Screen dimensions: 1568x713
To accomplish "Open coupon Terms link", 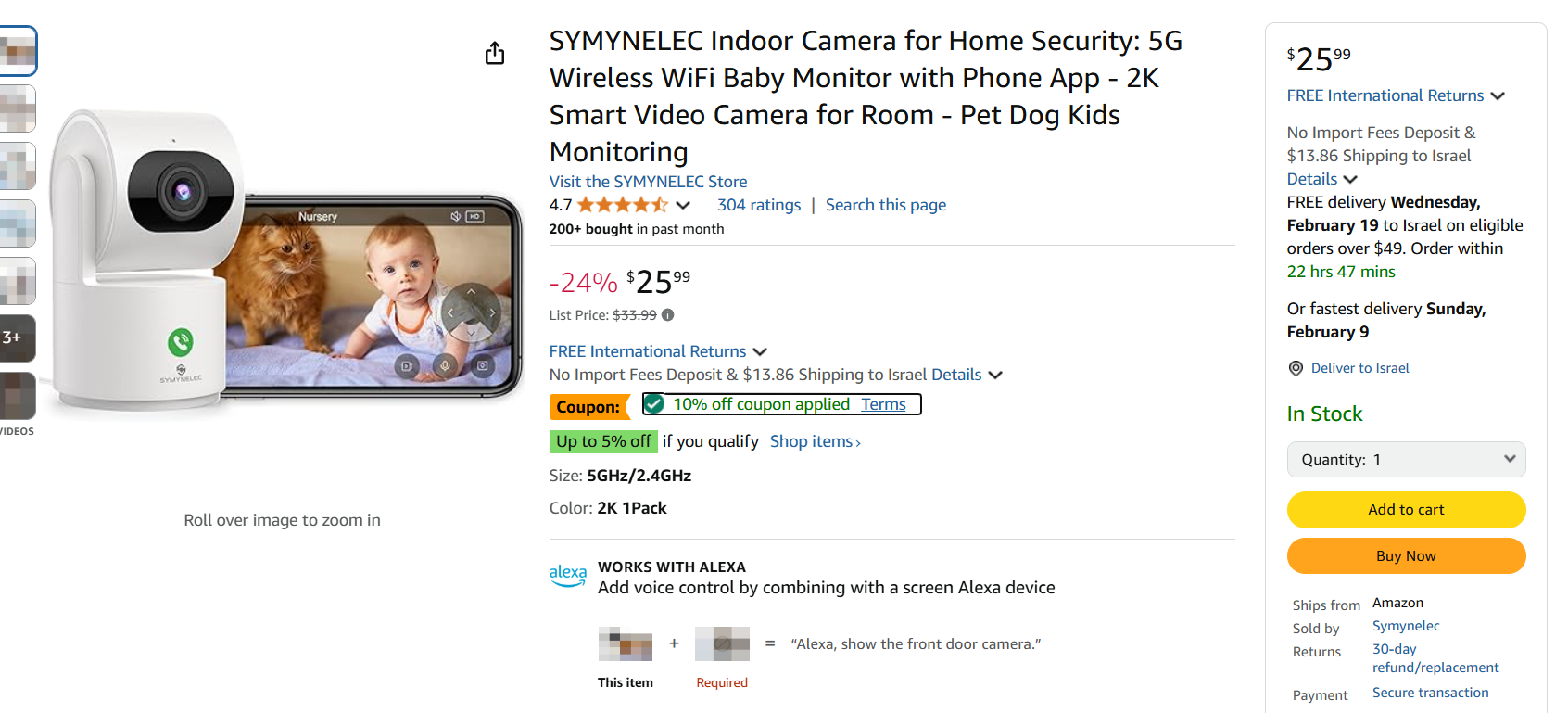I will [x=883, y=404].
